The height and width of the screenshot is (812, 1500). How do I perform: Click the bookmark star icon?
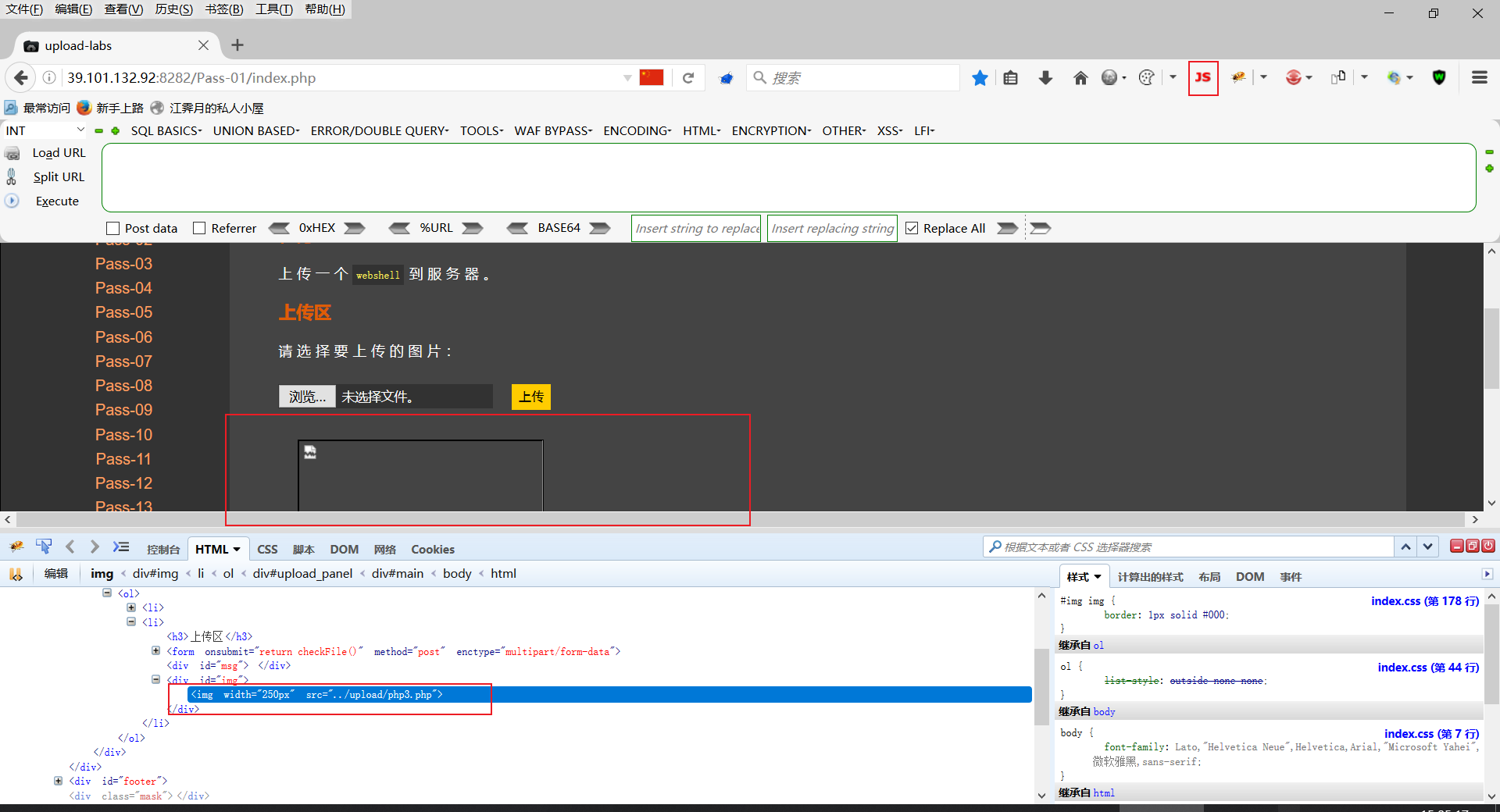point(980,78)
